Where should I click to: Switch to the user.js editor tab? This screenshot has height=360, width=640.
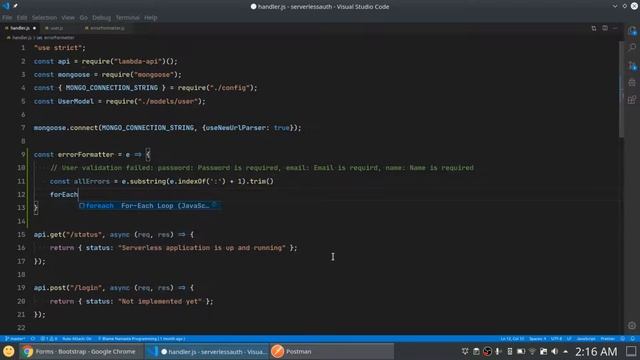pyautogui.click(x=56, y=28)
